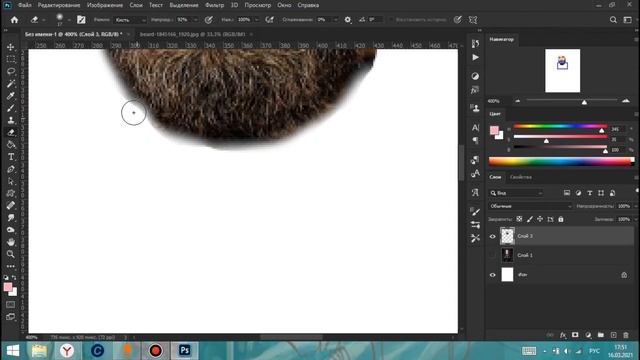Select the Brush tool

(x=11, y=108)
